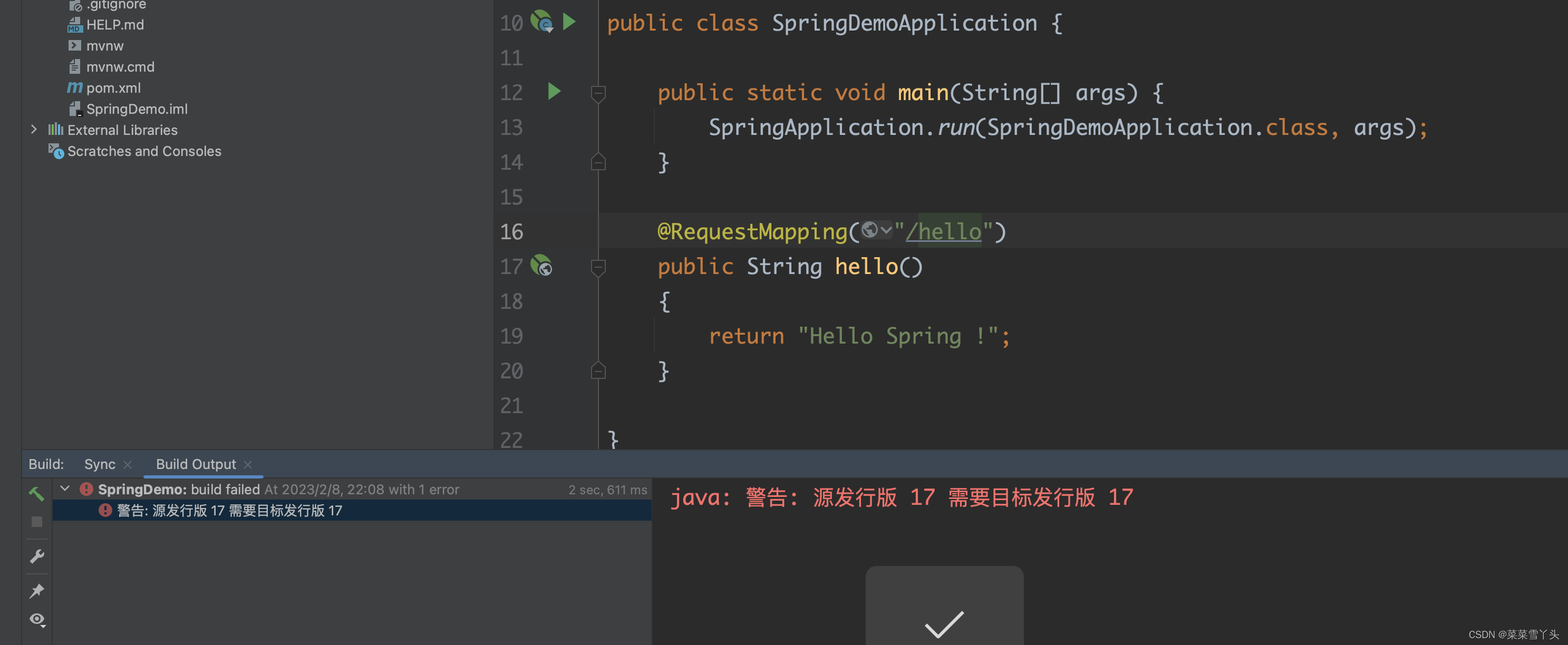The width and height of the screenshot is (1568, 645).
Task: Click on SpringDemoApplication class name at line 10
Action: point(905,23)
